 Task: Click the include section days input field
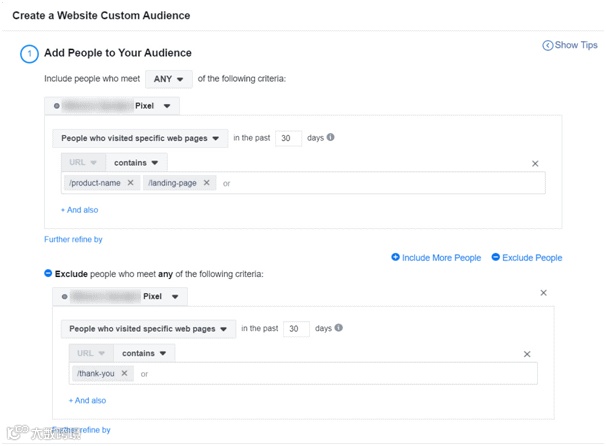point(289,138)
